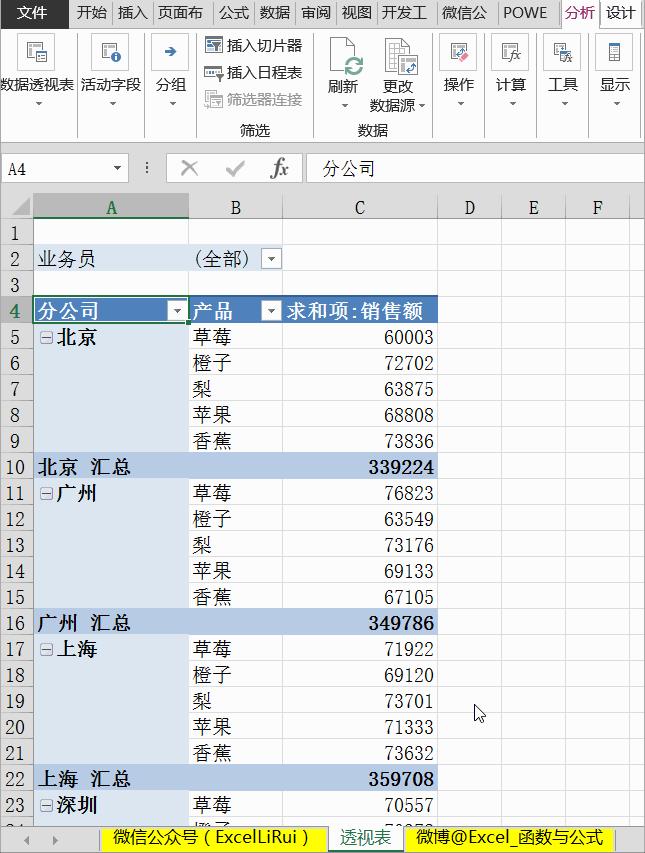Click the 显示 (Show) icon

(614, 52)
